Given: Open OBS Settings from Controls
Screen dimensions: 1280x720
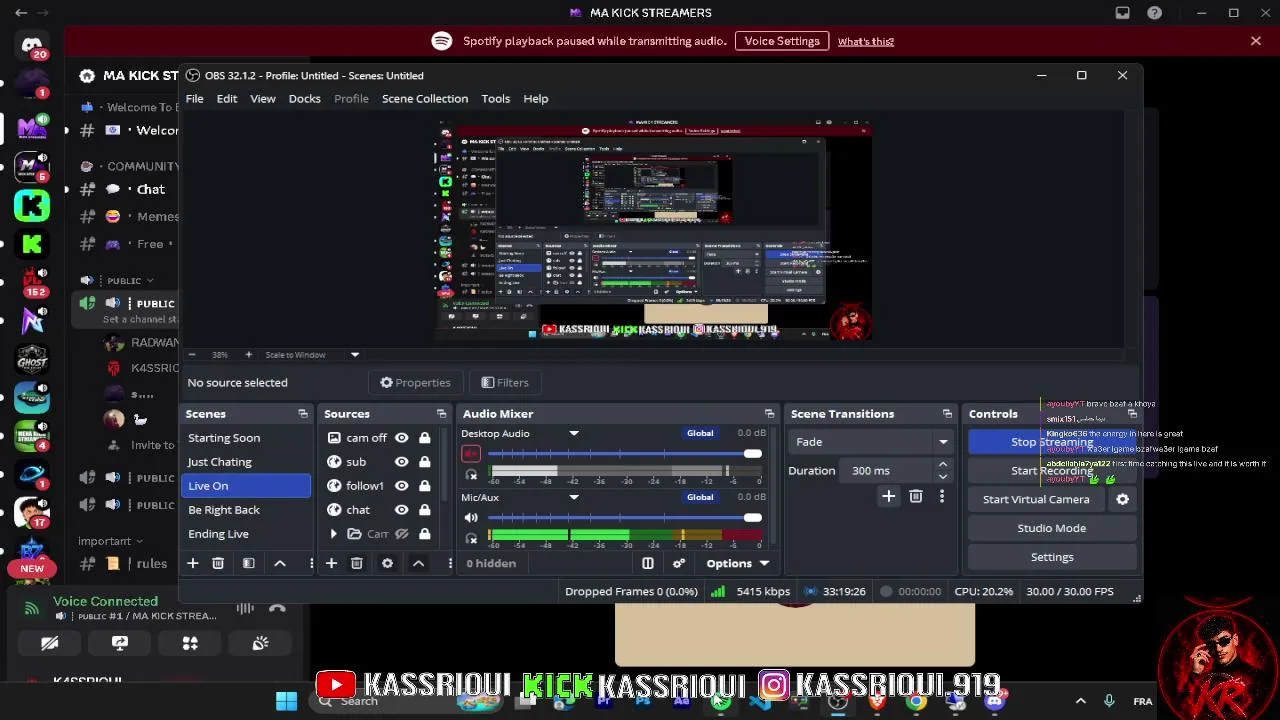Looking at the screenshot, I should [1052, 557].
